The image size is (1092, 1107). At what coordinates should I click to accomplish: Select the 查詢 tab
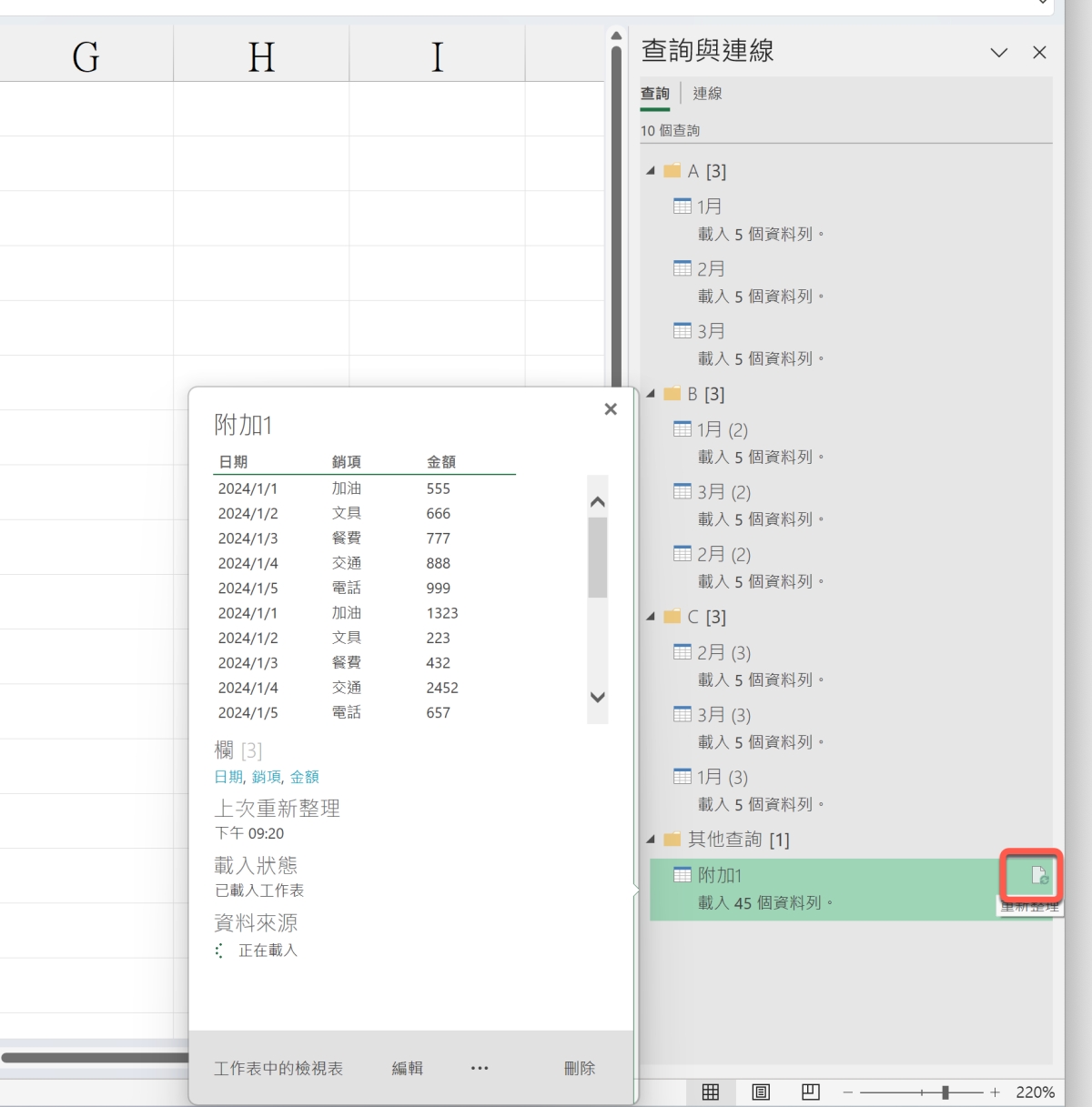654,94
